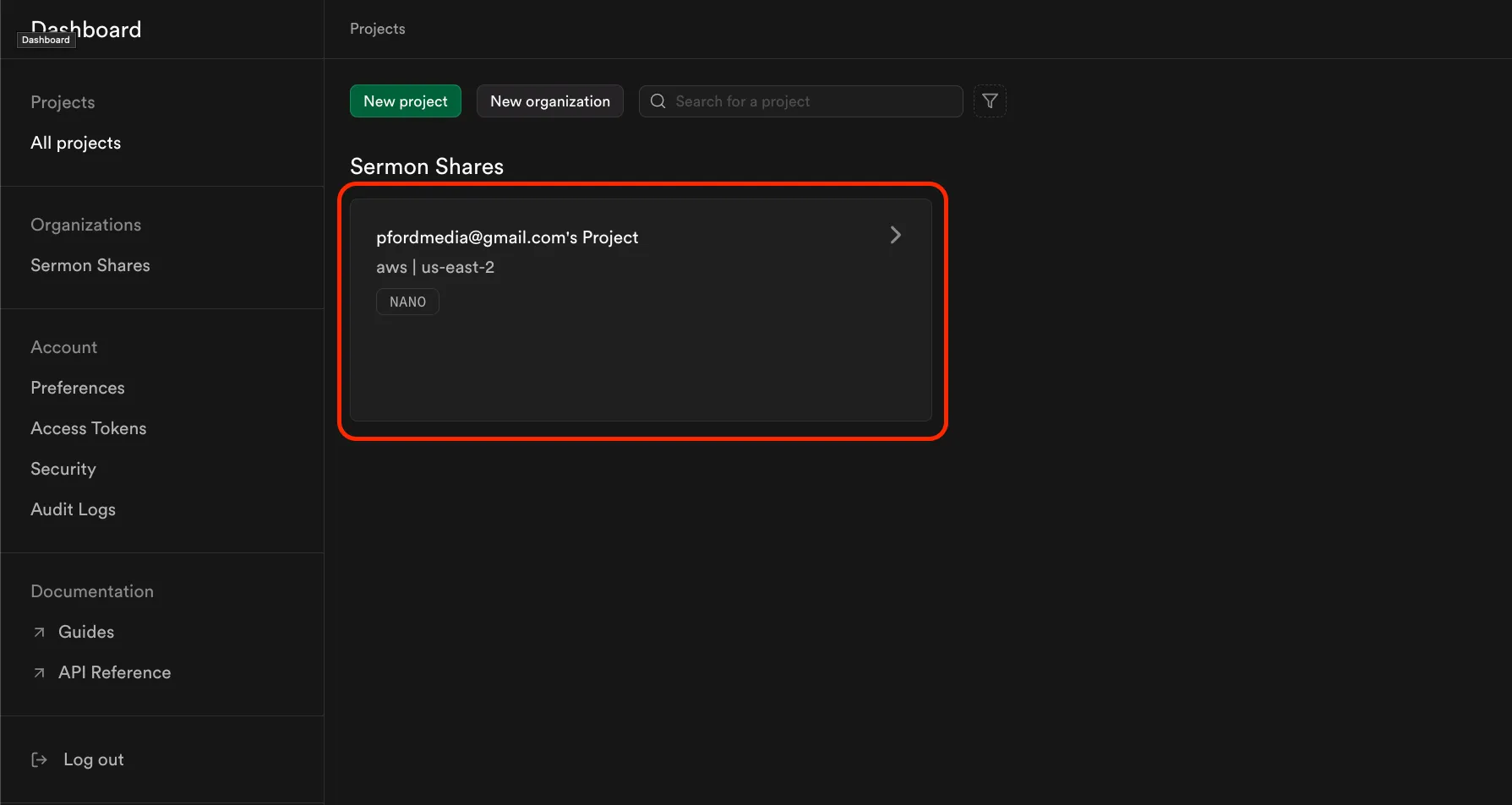Click the NANO plan badge
The image size is (1512, 805).
click(x=407, y=302)
